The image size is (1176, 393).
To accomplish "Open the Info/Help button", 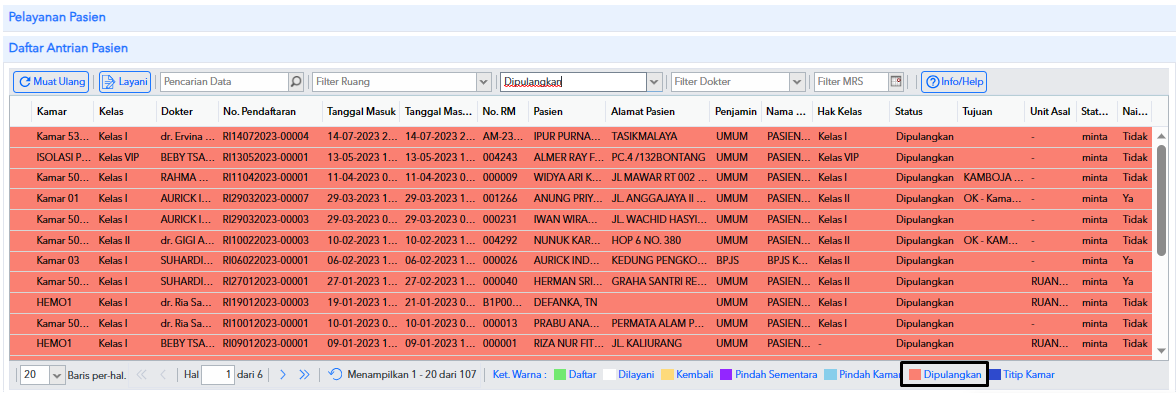I will pos(954,81).
